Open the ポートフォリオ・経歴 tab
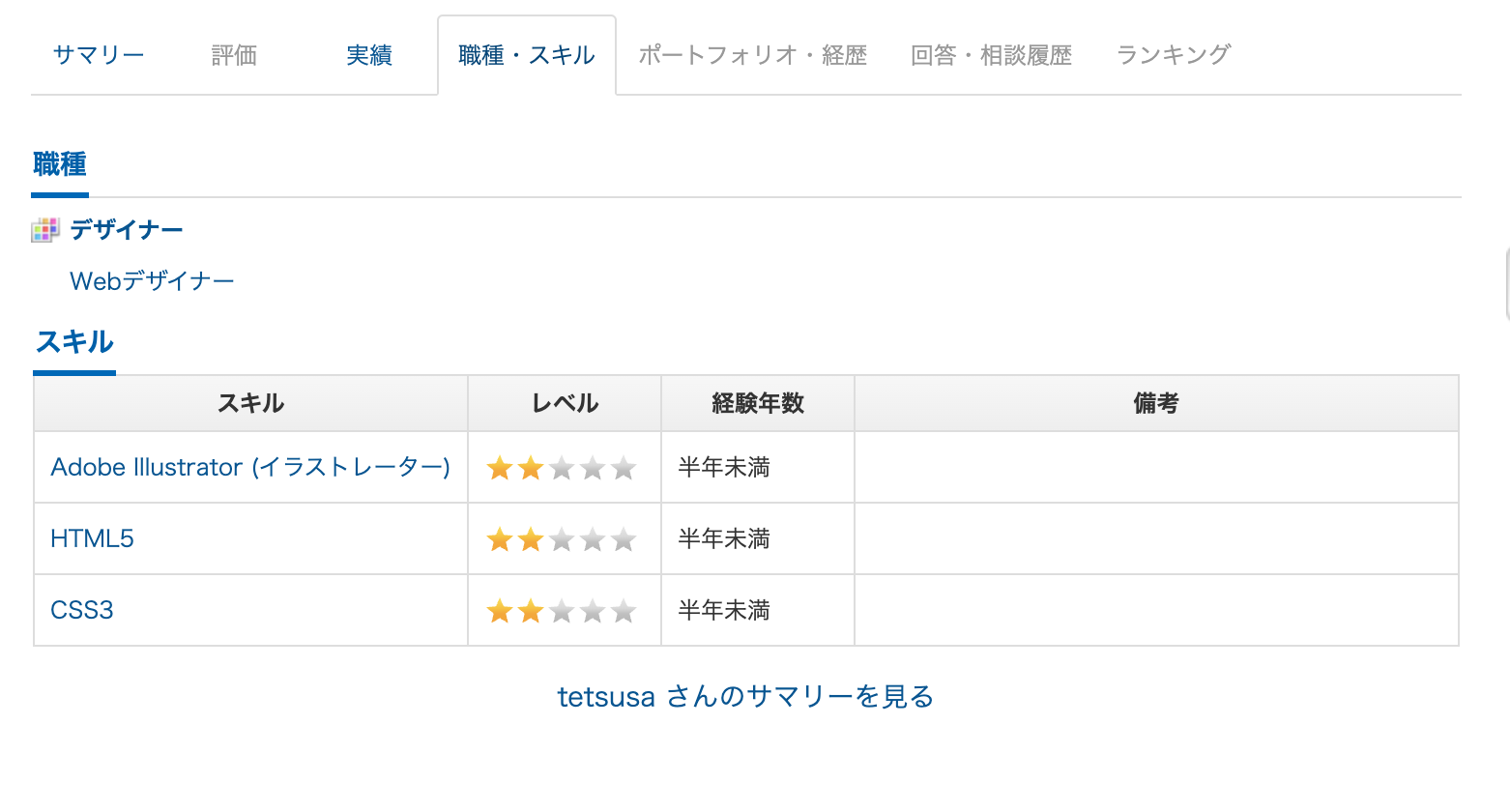The image size is (1510, 812). [x=752, y=55]
